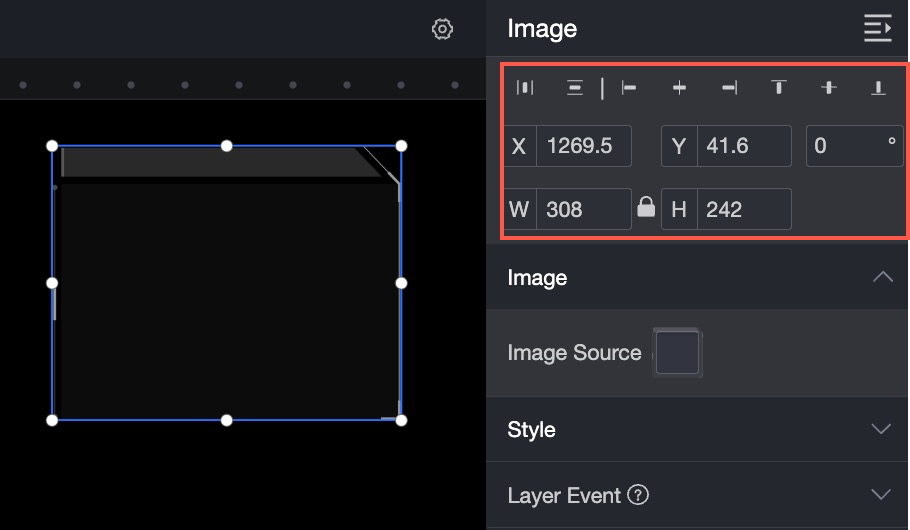
Task: Align layer to horizontal center
Action: point(679,88)
